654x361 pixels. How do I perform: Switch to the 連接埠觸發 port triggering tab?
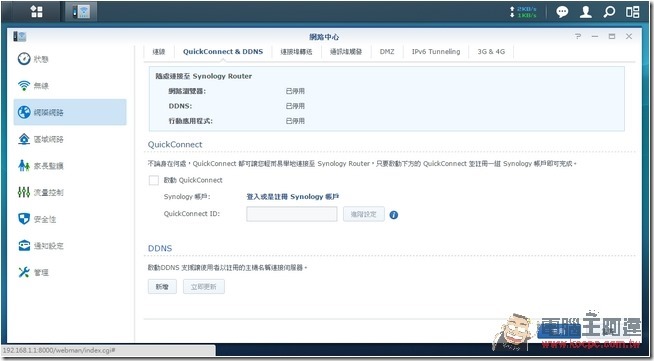tap(346, 52)
